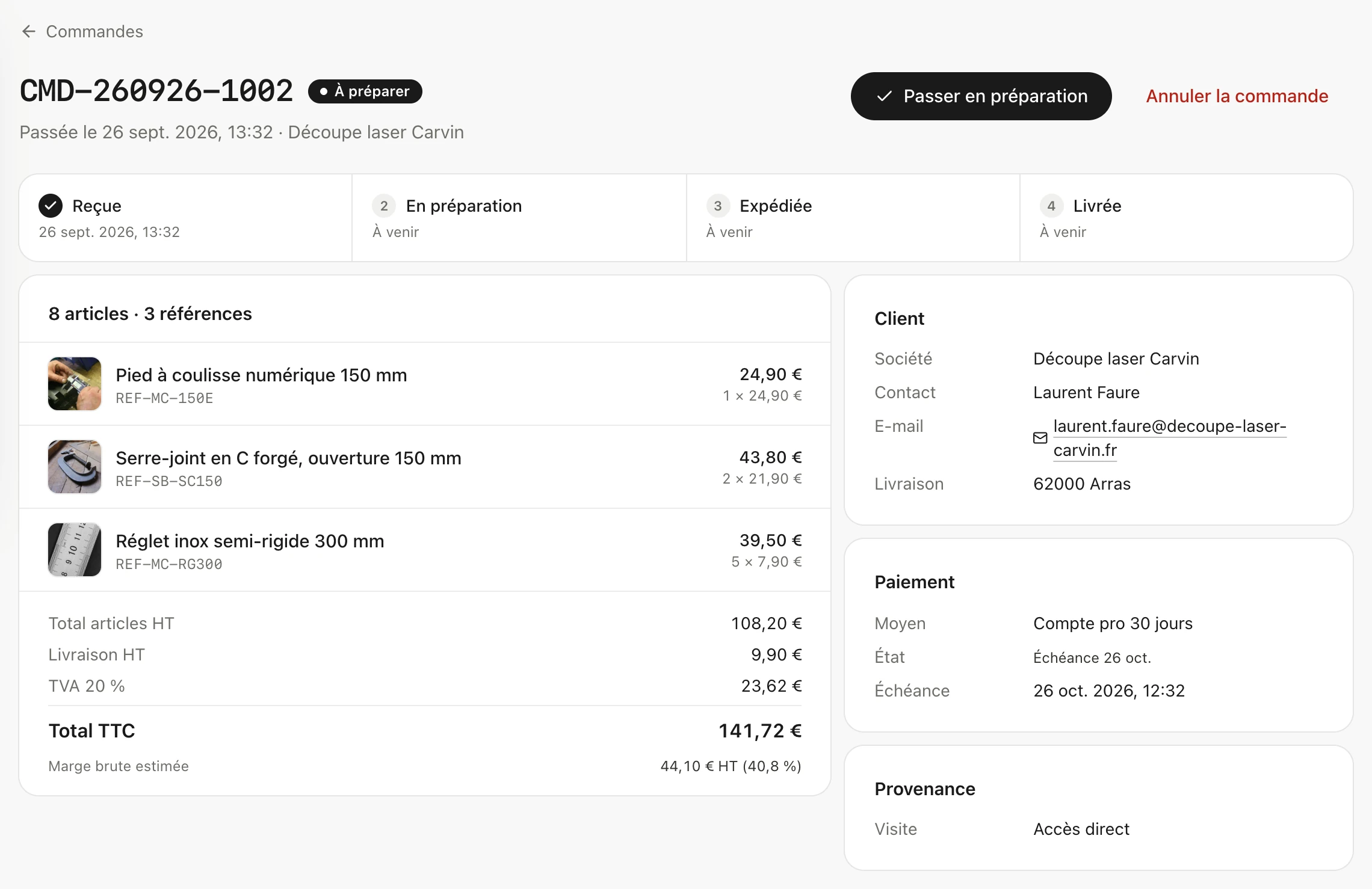This screenshot has height=889, width=1372.
Task: Click step number 3 circle
Action: pos(718,206)
